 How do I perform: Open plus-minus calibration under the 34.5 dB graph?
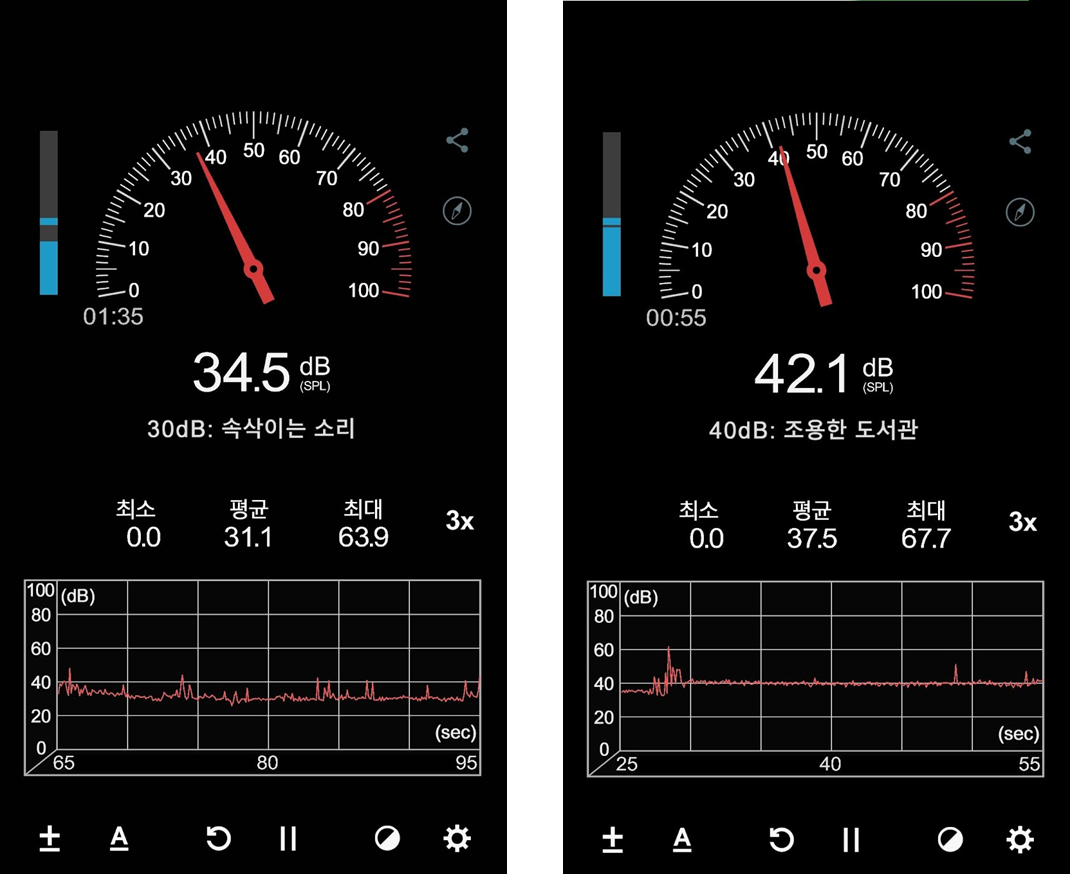(x=49, y=838)
